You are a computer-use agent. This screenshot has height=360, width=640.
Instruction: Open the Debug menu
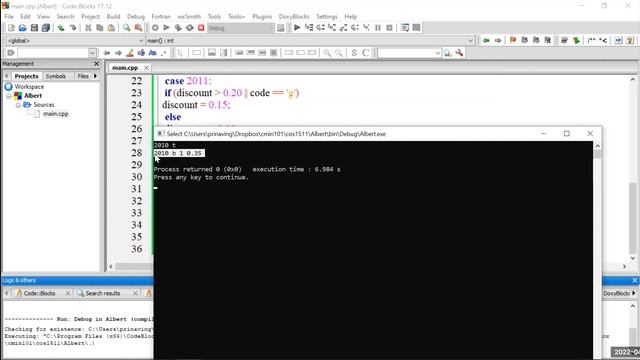click(x=136, y=16)
